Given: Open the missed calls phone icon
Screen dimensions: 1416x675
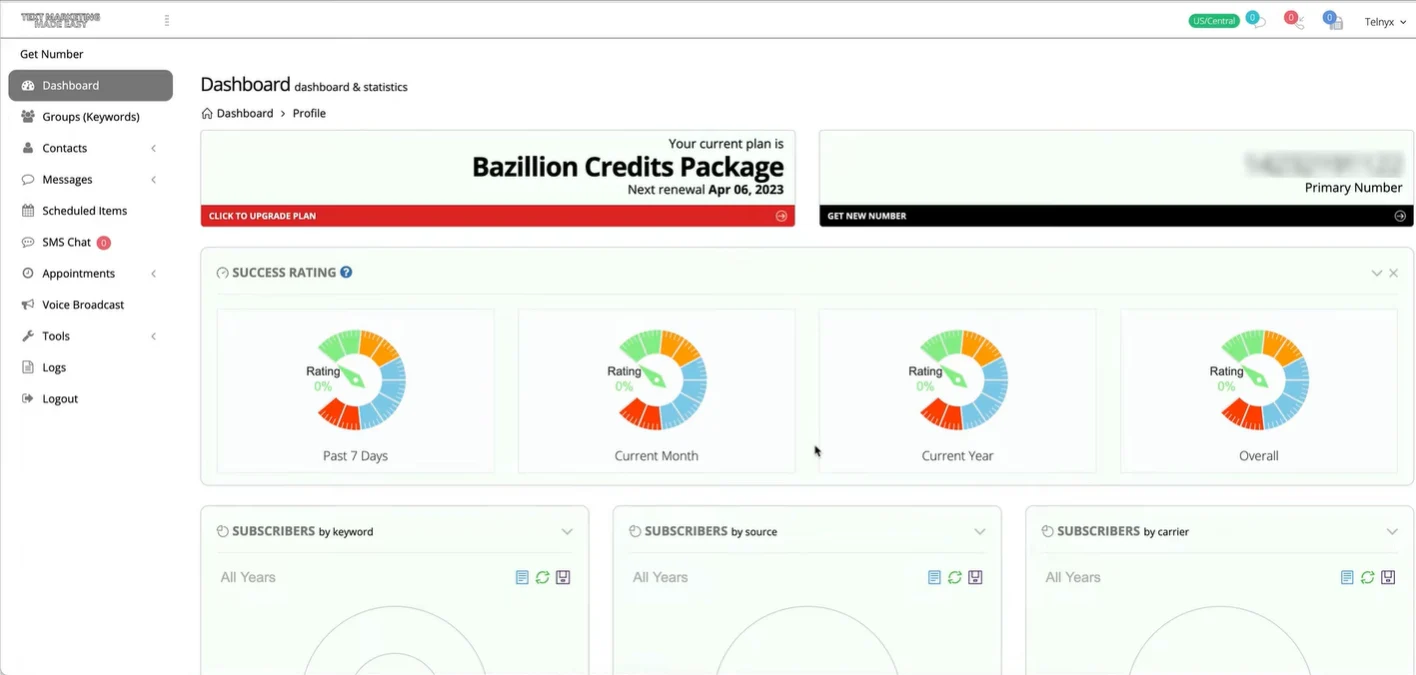Looking at the screenshot, I should [x=1294, y=20].
